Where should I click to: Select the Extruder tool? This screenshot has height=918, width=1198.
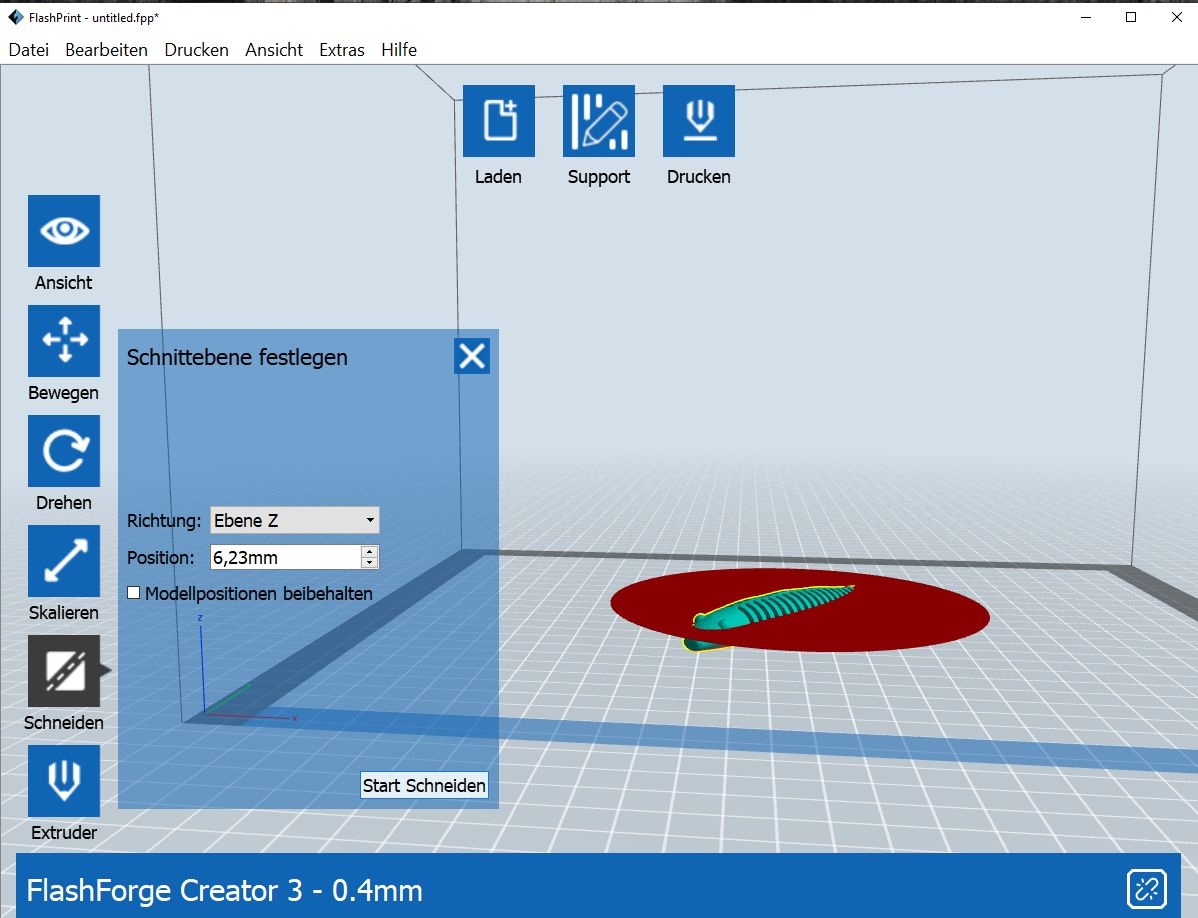pos(64,781)
